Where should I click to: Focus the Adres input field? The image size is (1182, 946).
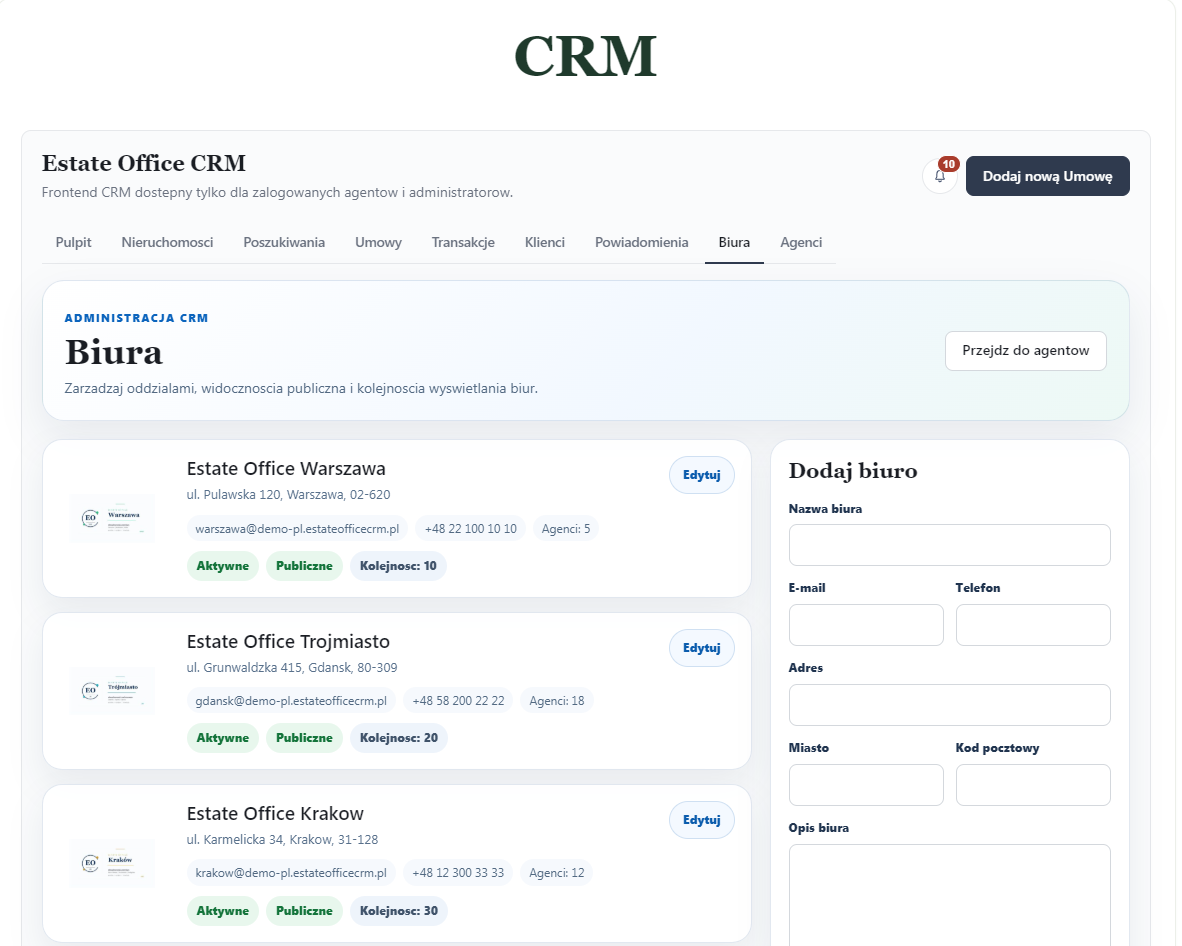click(949, 705)
